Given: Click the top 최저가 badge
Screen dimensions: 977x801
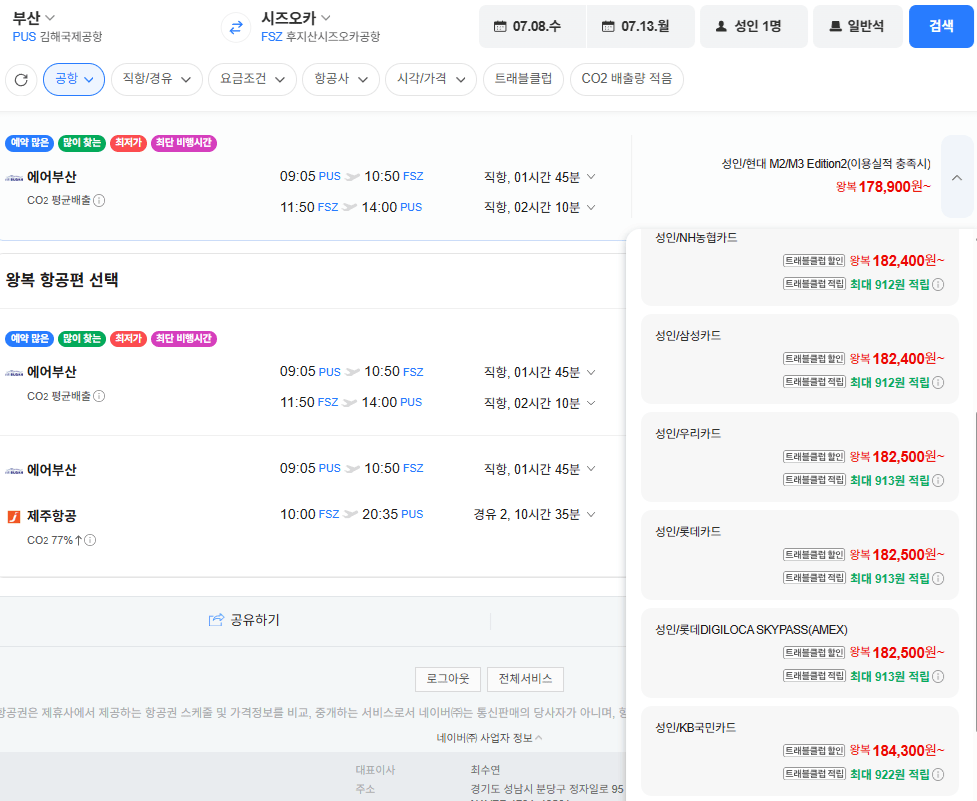Looking at the screenshot, I should (x=128, y=143).
